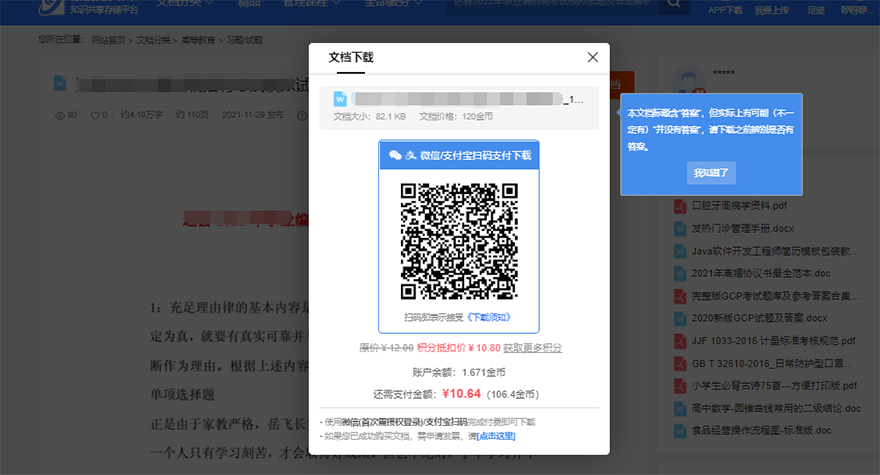Open 小学生必背古诗75首 pdf

774,386
